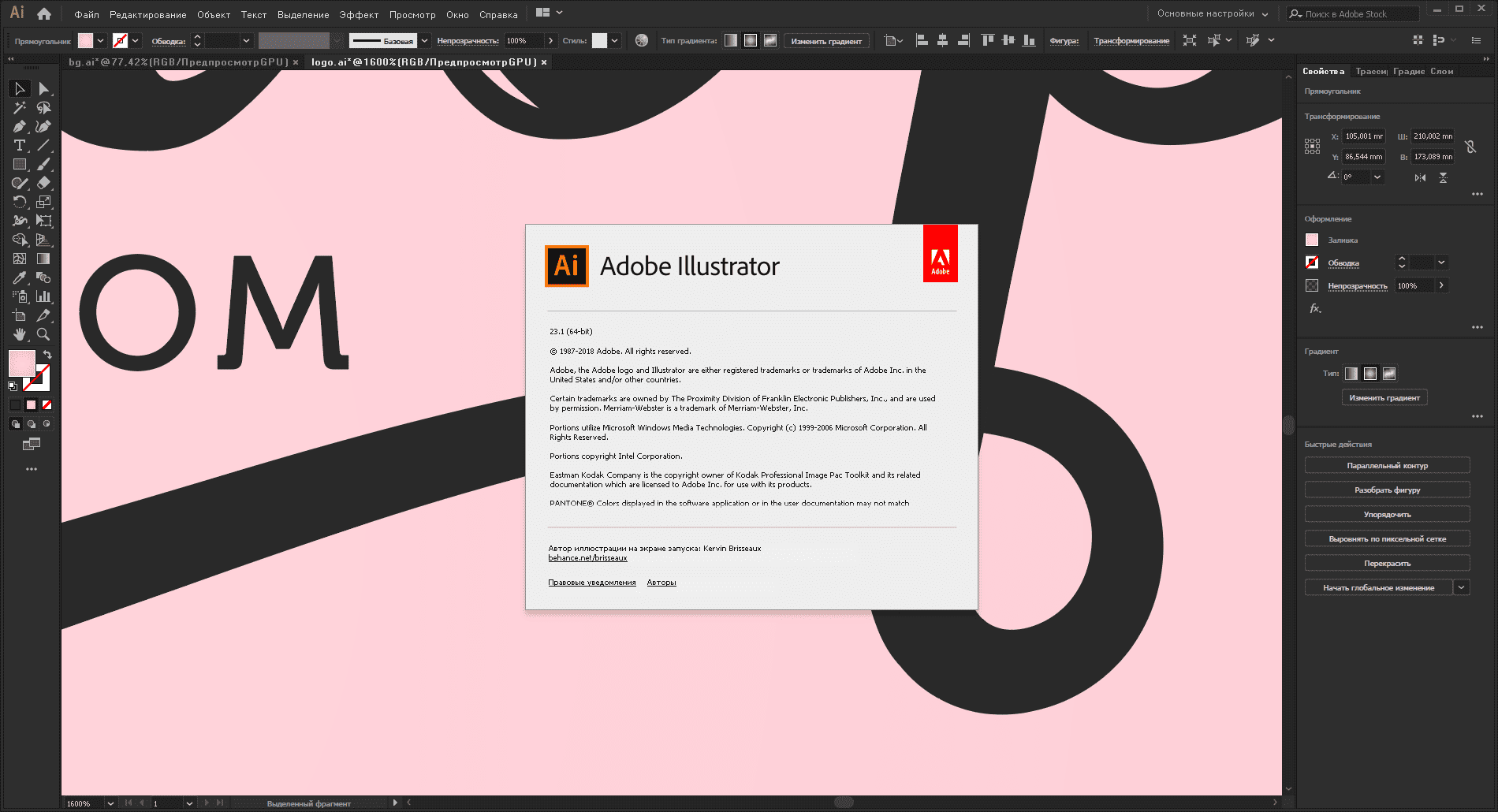This screenshot has height=812, width=1498.
Task: Select the Shape Builder tool
Action: [x=20, y=240]
